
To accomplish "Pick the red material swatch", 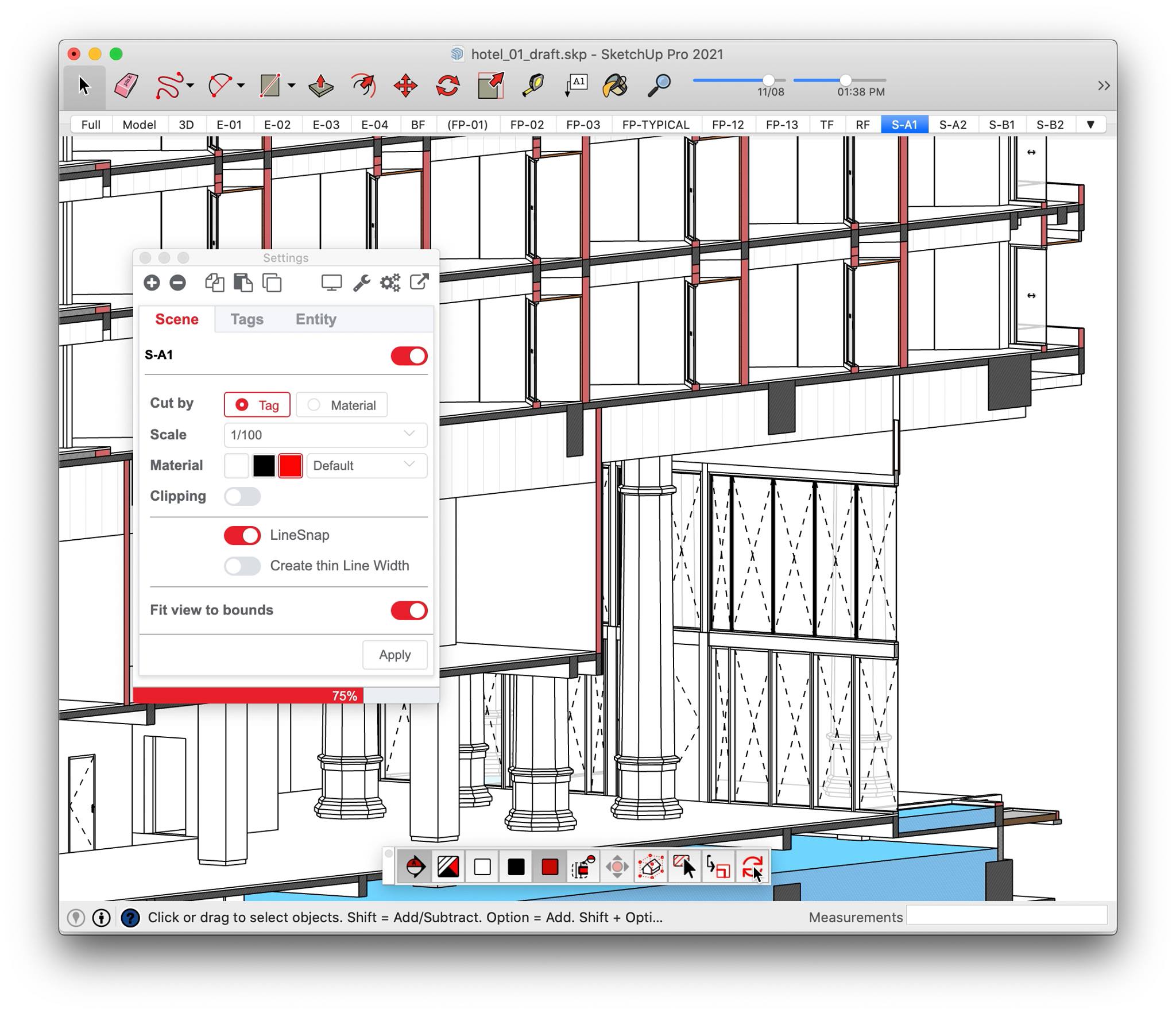I will [x=291, y=466].
